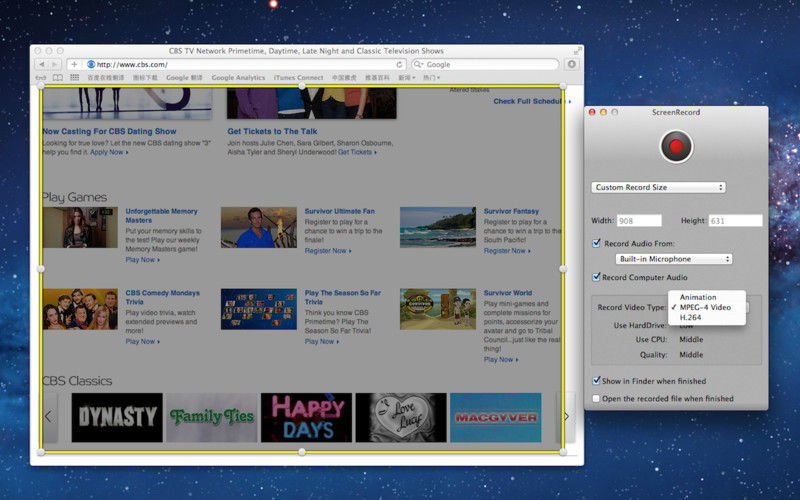Enter full screen in Safari window

click(577, 51)
